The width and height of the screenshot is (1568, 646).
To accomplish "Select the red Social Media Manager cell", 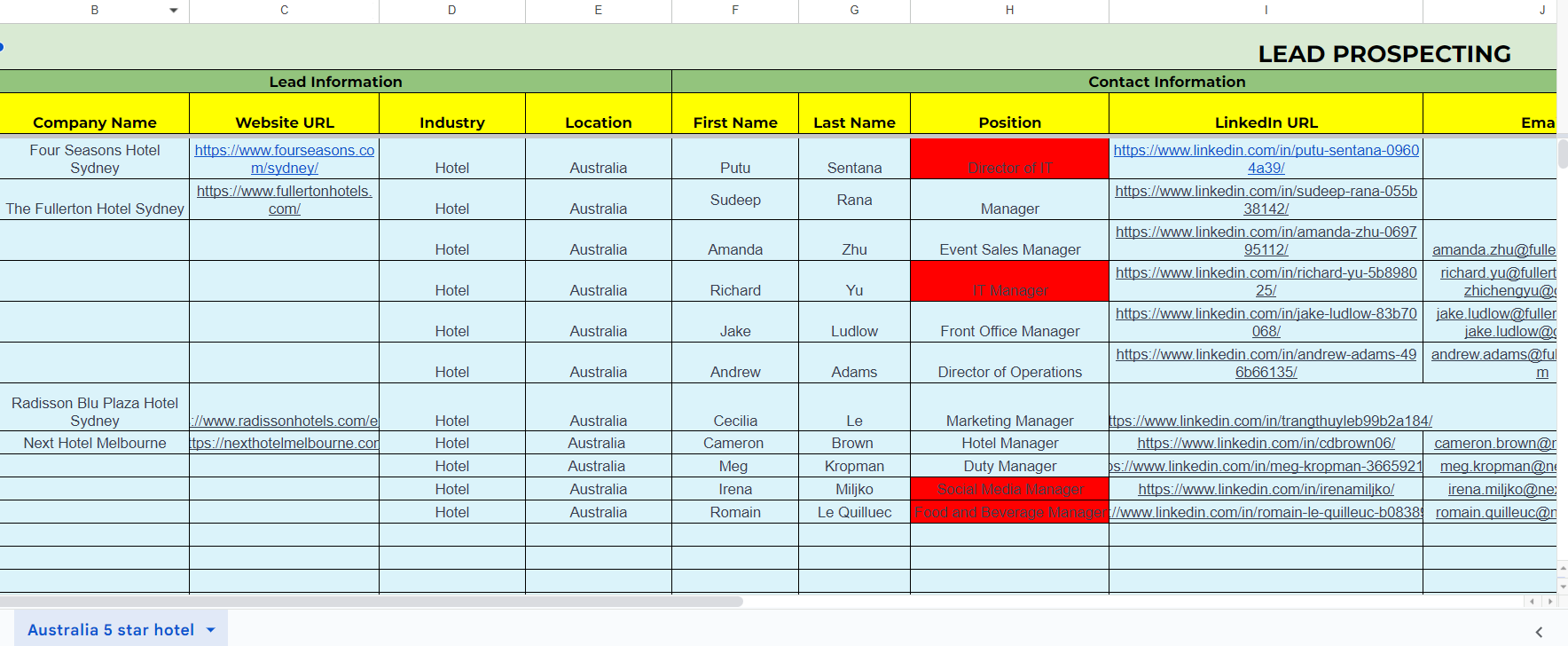I will (1009, 489).
